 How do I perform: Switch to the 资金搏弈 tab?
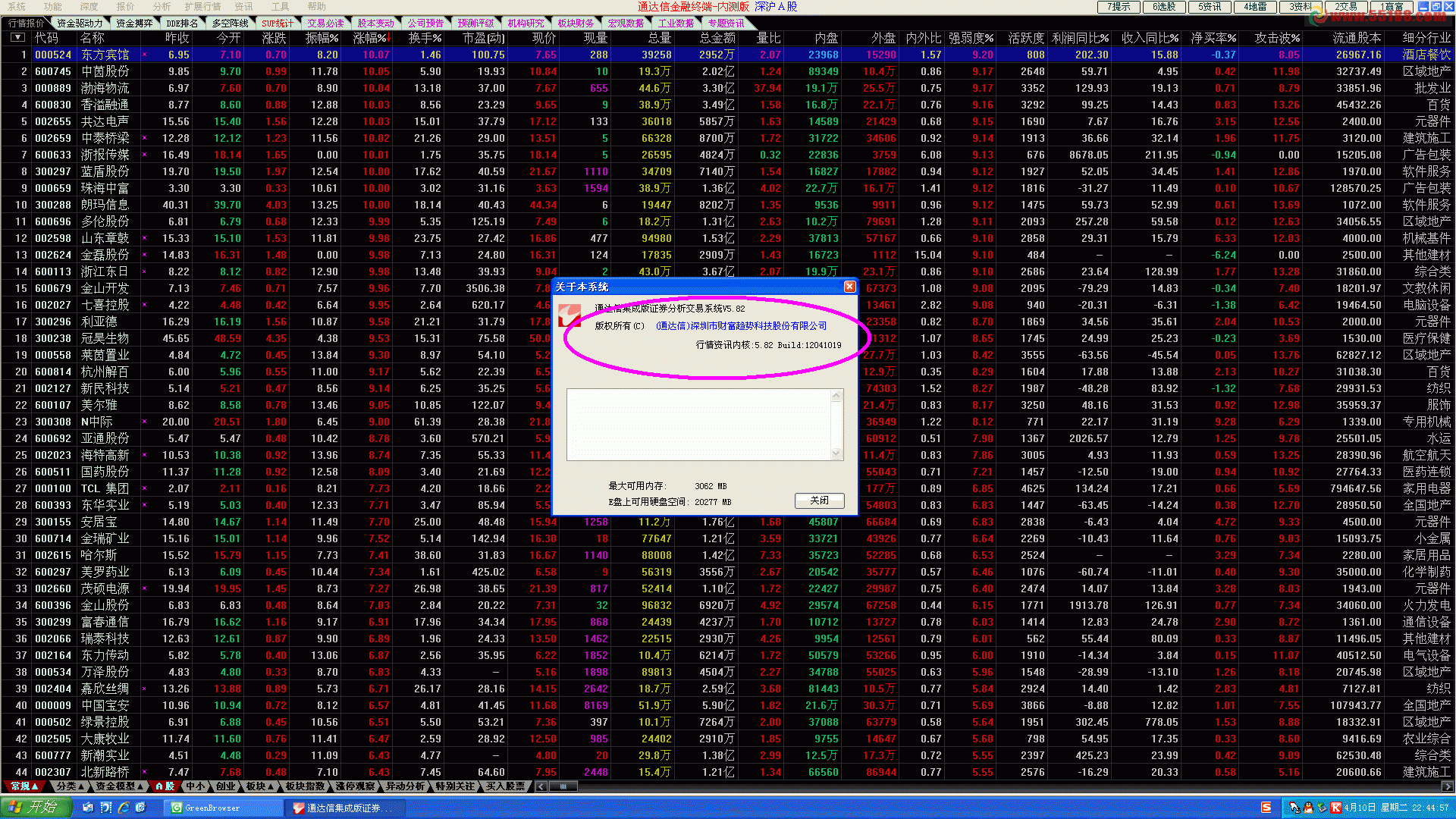click(134, 24)
